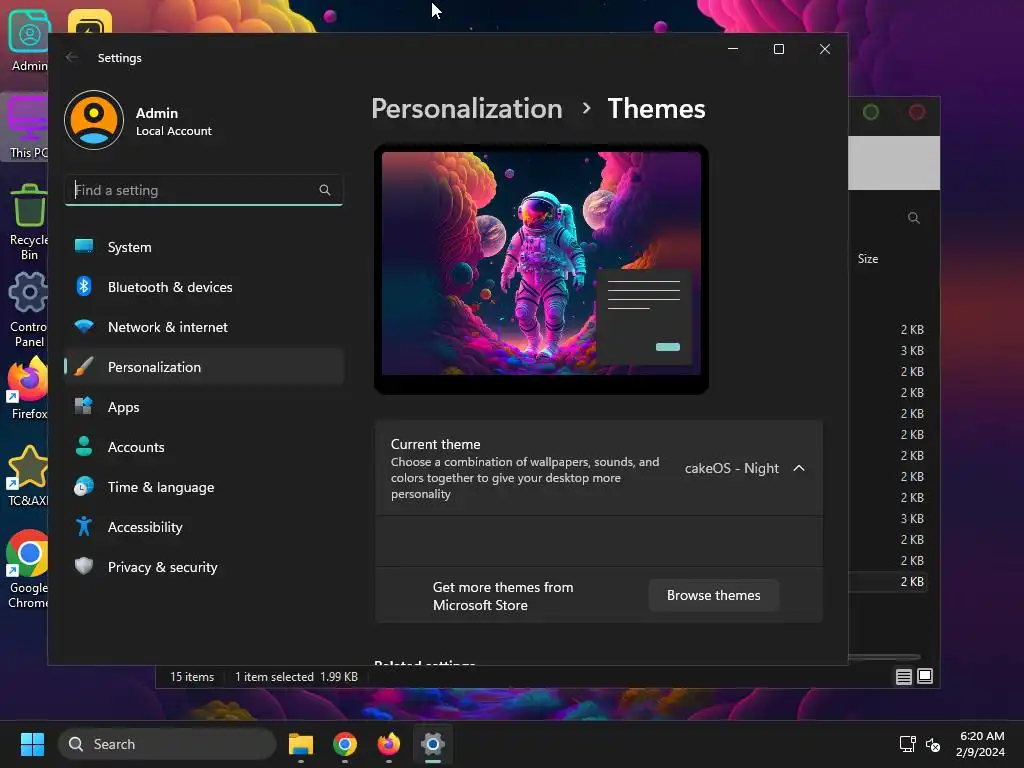The height and width of the screenshot is (768, 1024).
Task: Open the clock and date flyout
Action: 981,744
